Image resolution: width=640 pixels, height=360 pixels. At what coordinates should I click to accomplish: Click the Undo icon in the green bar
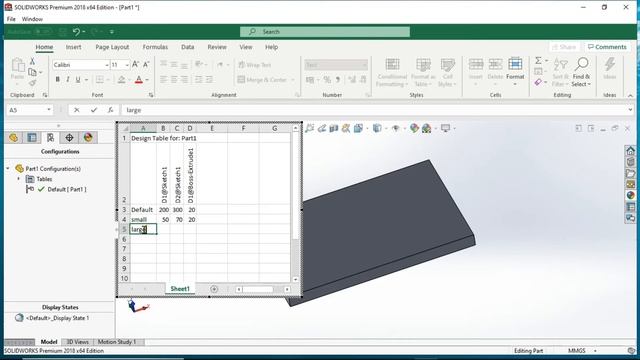pos(77,31)
